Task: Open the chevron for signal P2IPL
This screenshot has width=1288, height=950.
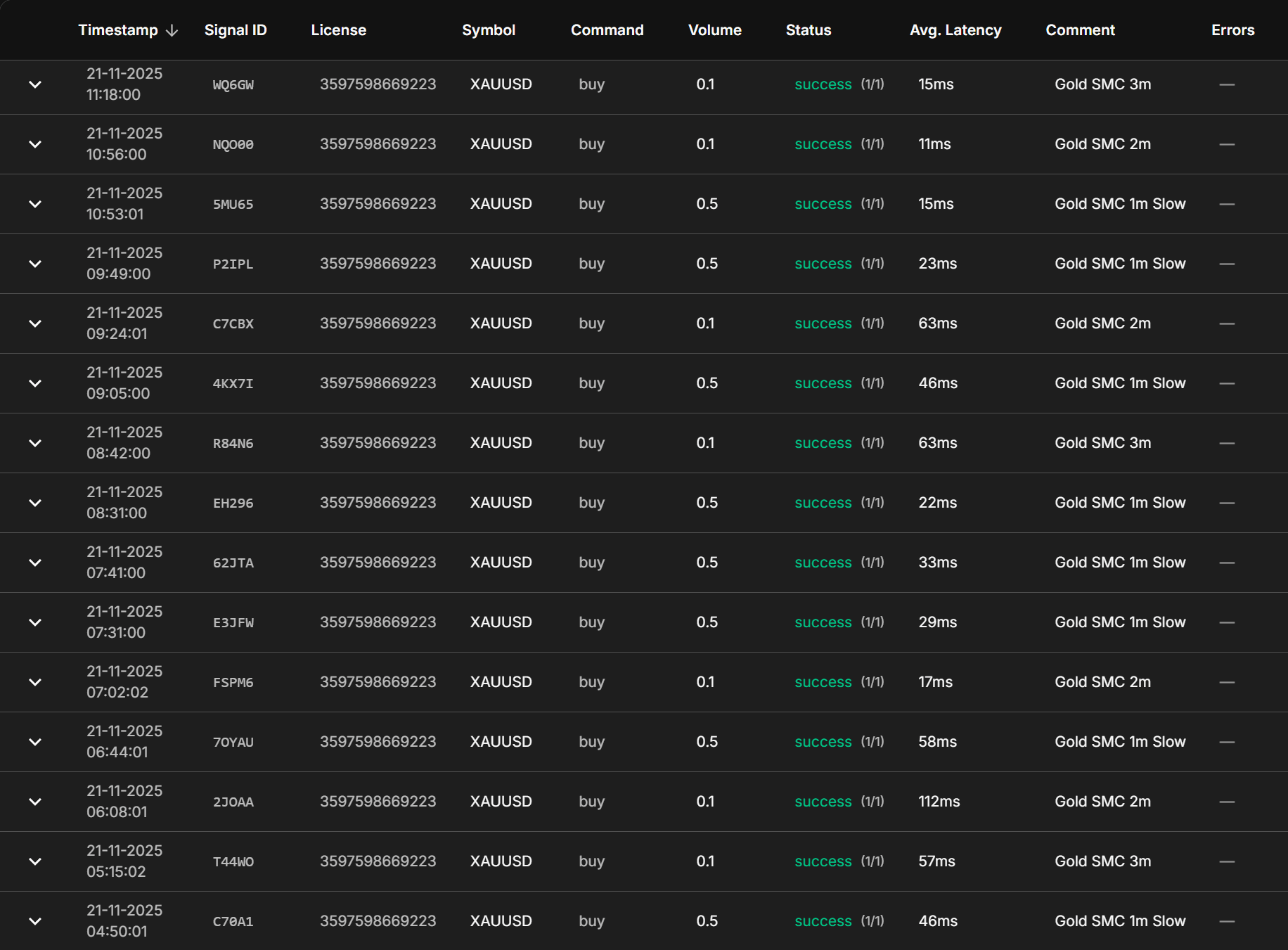Action: tap(35, 264)
